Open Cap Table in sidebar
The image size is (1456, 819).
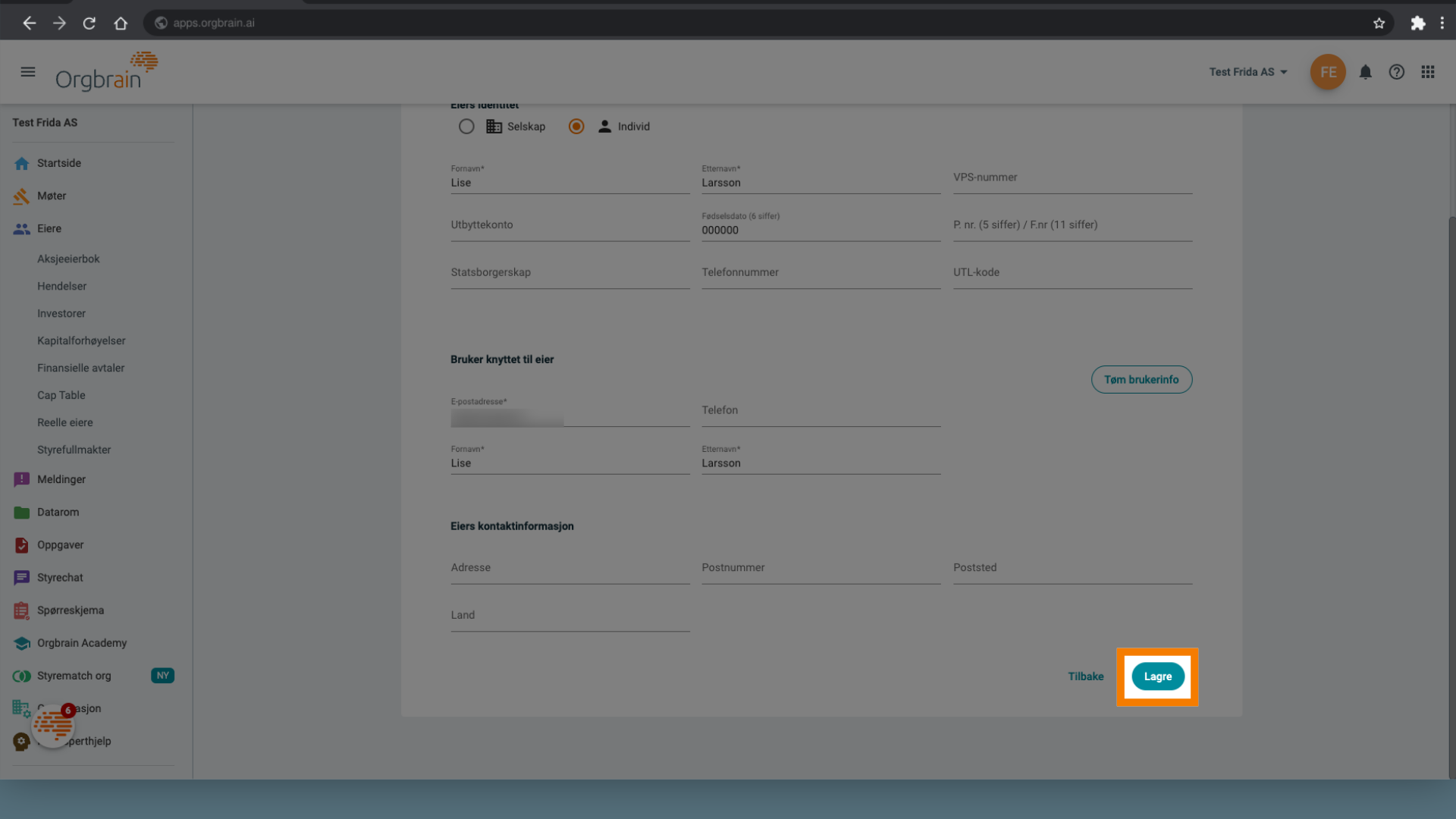coord(61,395)
